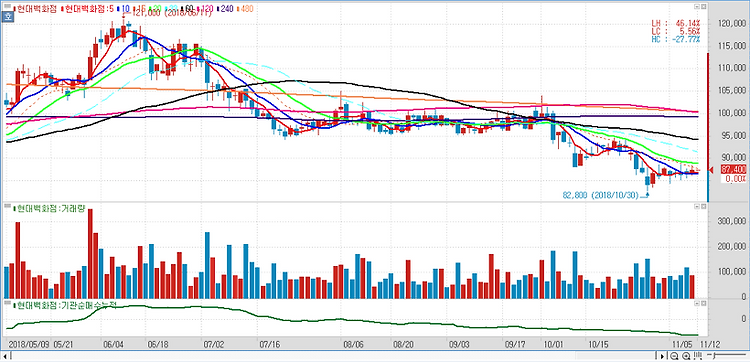Viewport: 750px width, 362px height.
Task: Click the zoom slider at bottom right
Action: (x=727, y=356)
